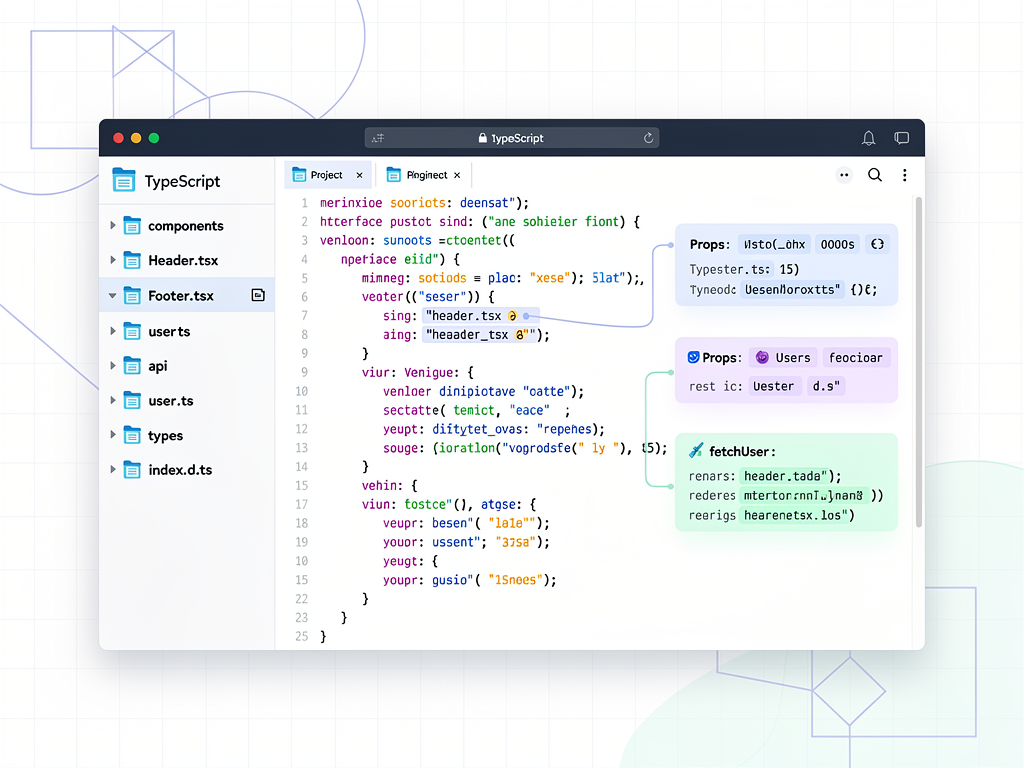1024x768 pixels.
Task: Click the "heaader_tsx string on line 8
Action: 467,335
